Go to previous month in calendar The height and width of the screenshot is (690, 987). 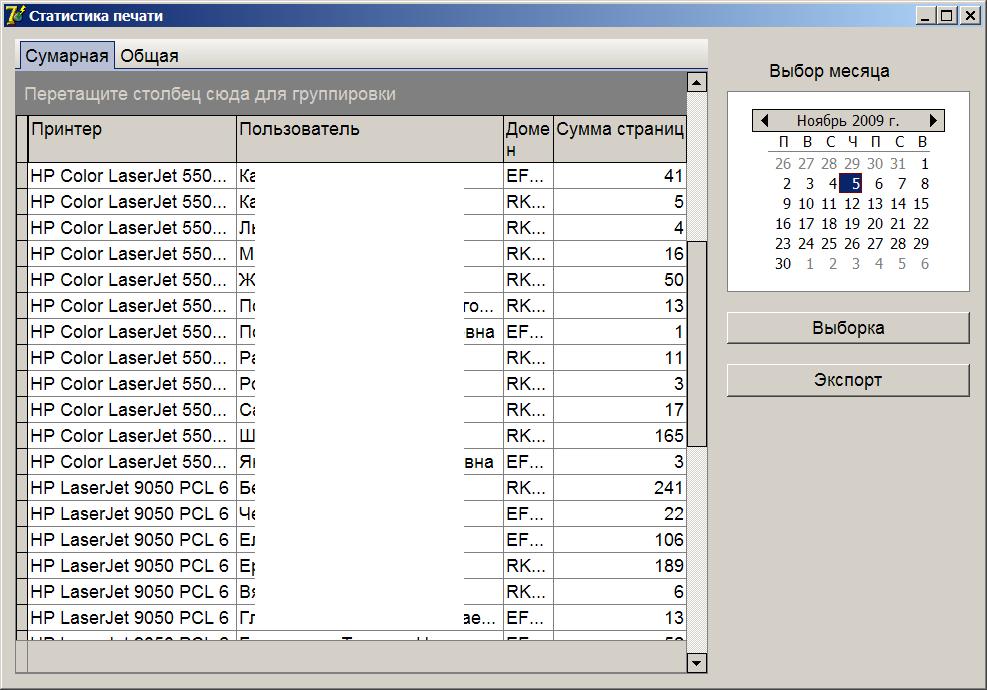pyautogui.click(x=765, y=121)
